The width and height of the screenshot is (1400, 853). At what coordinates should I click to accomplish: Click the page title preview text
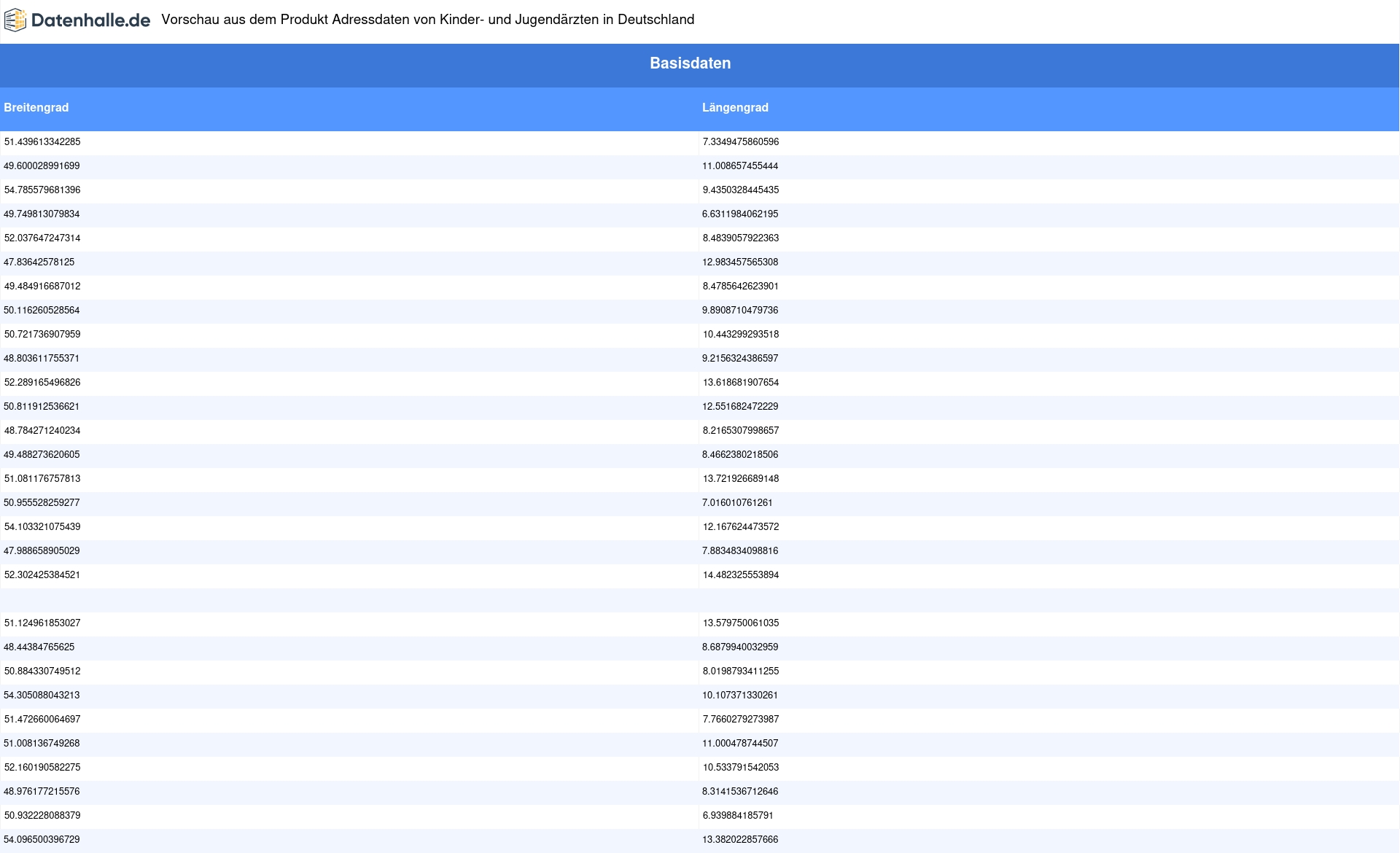coord(427,20)
